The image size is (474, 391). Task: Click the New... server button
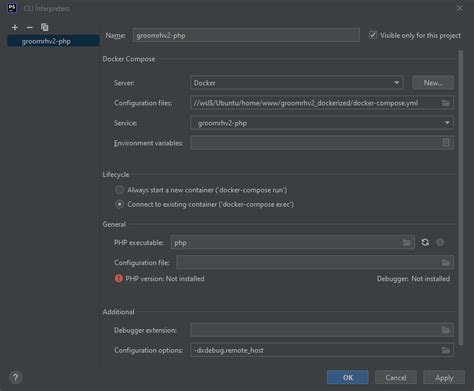coord(433,83)
